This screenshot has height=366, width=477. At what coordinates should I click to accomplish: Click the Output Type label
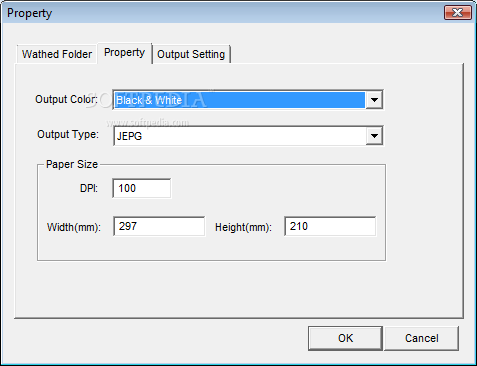(x=68, y=134)
